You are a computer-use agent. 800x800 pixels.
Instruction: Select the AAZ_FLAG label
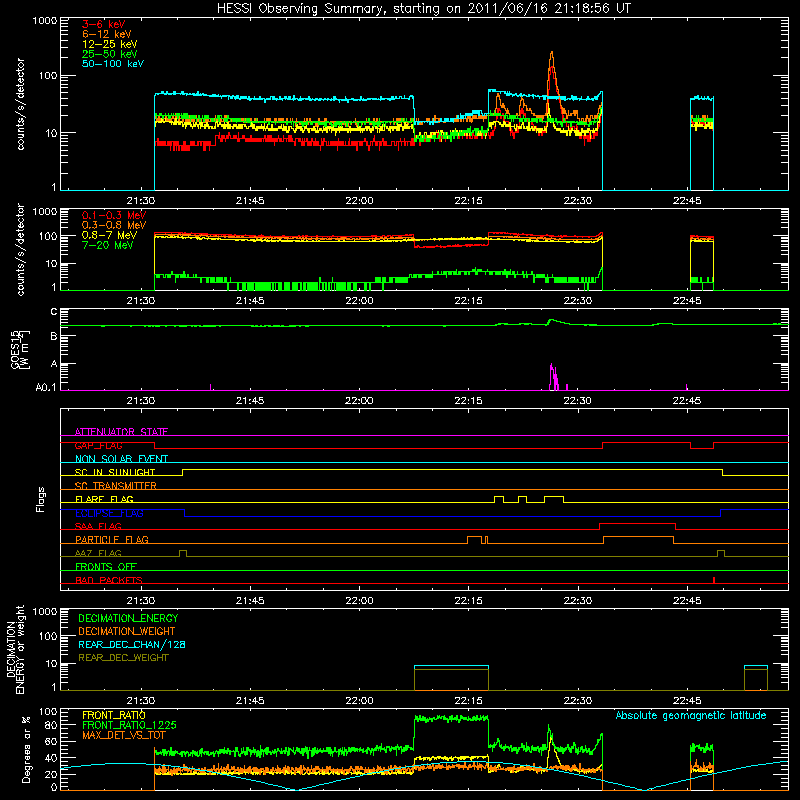coord(98,553)
